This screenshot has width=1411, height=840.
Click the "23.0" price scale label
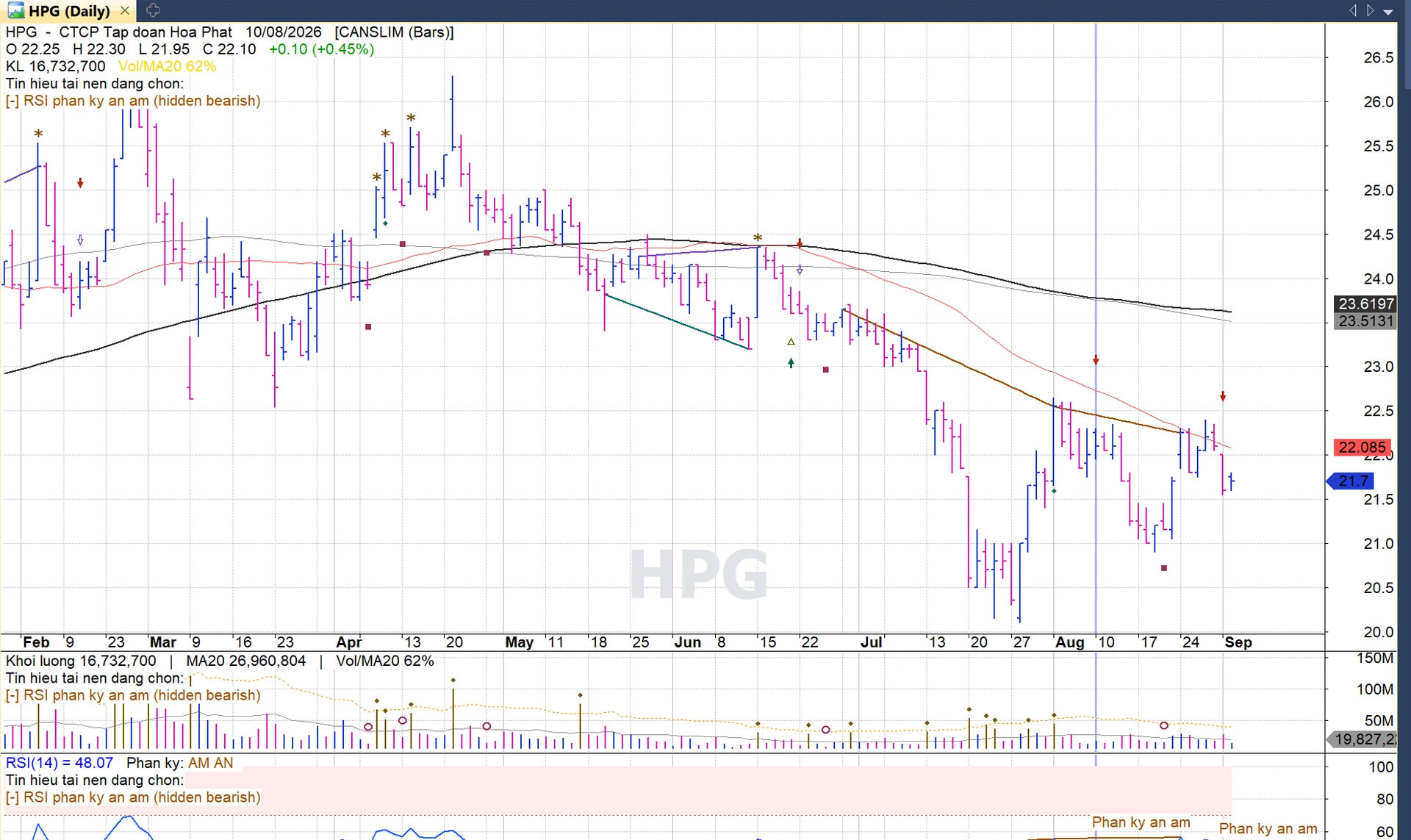click(x=1378, y=367)
